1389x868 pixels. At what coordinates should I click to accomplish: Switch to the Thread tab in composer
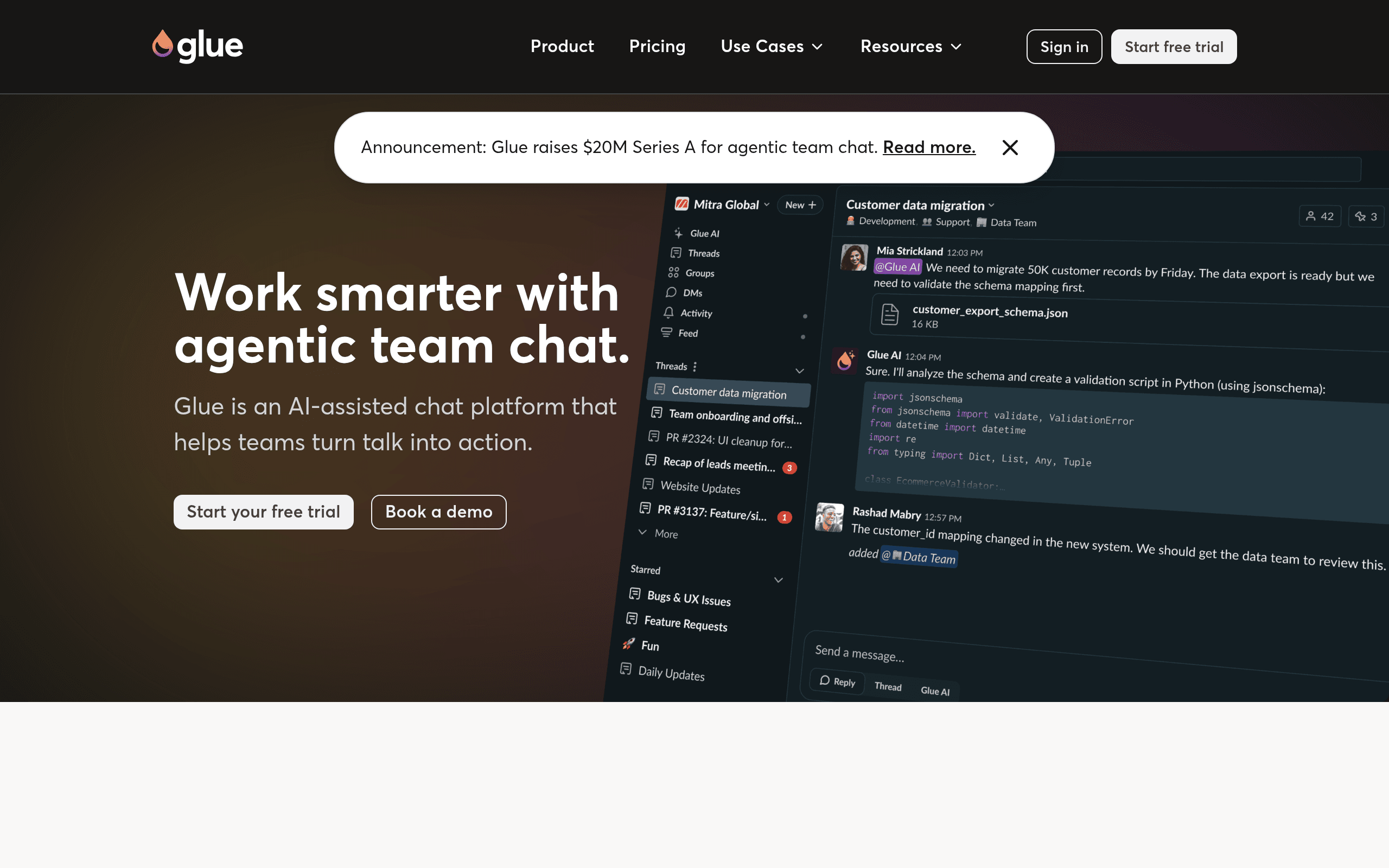coord(888,686)
